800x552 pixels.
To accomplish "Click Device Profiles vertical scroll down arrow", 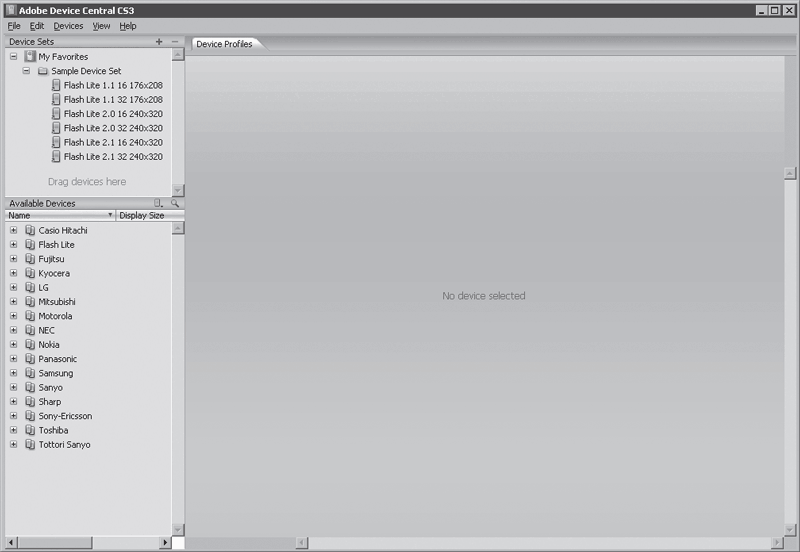I will (x=790, y=530).
